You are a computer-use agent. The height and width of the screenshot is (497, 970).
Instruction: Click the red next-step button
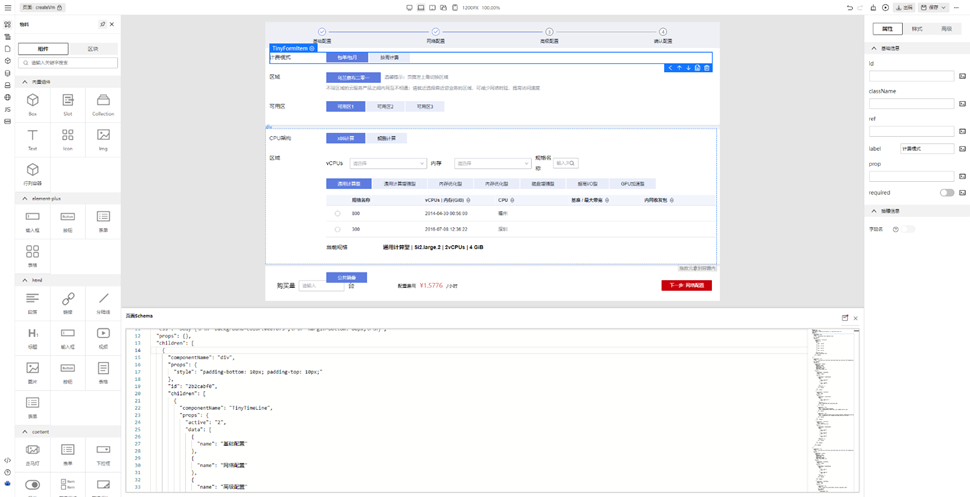687,285
